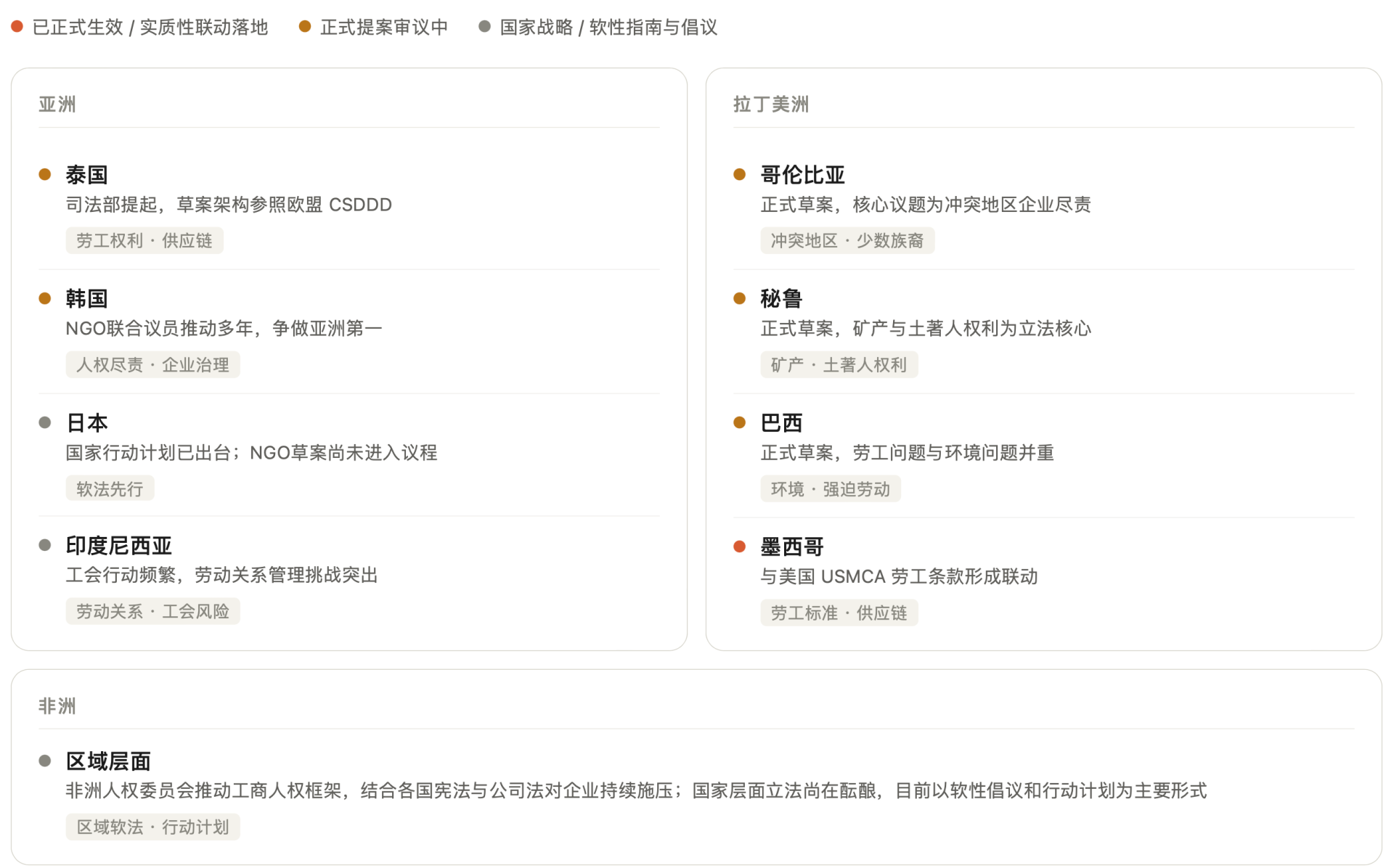
Task: Click the 环境 · 强迫劳动 tag under 巴西
Action: coord(830,489)
